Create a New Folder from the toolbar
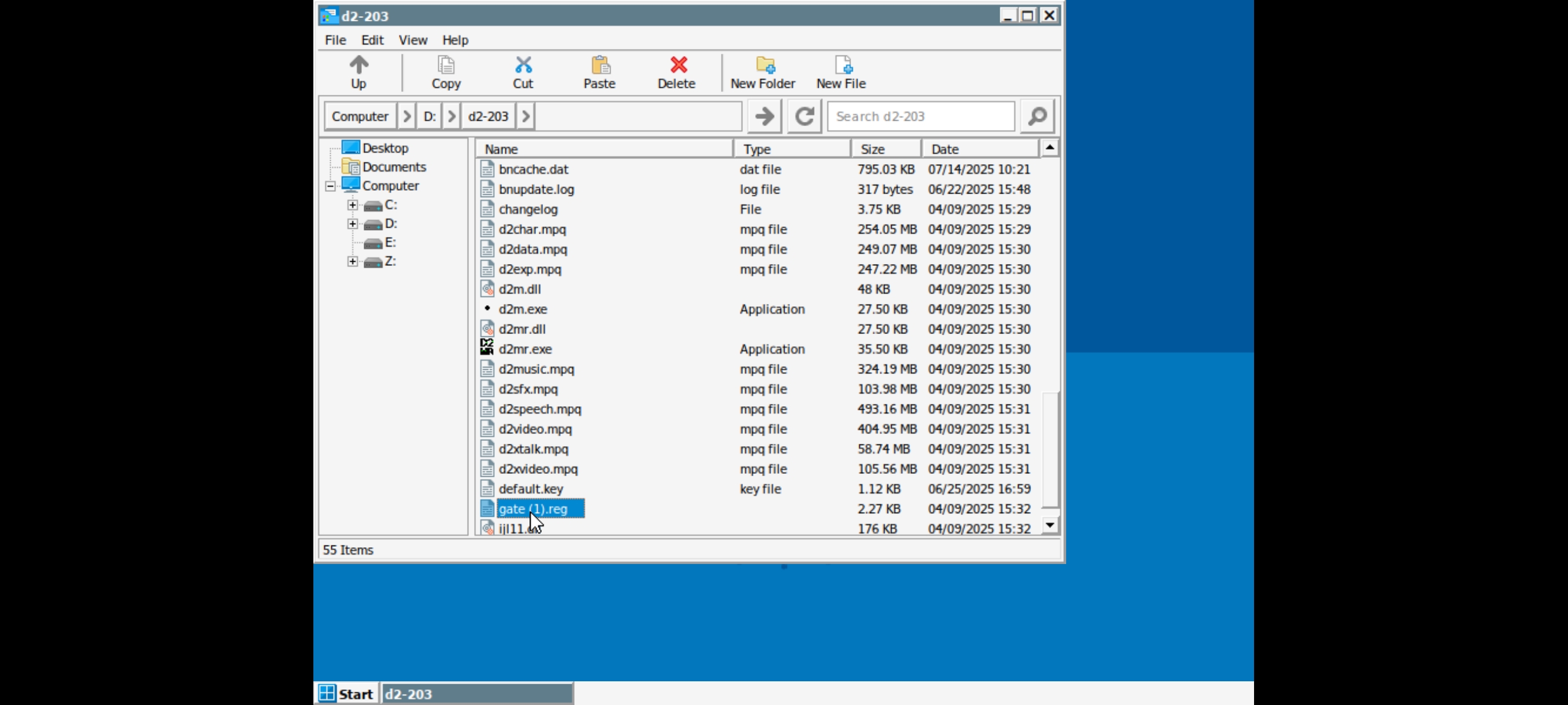Viewport: 1568px width, 705px height. pos(764,65)
